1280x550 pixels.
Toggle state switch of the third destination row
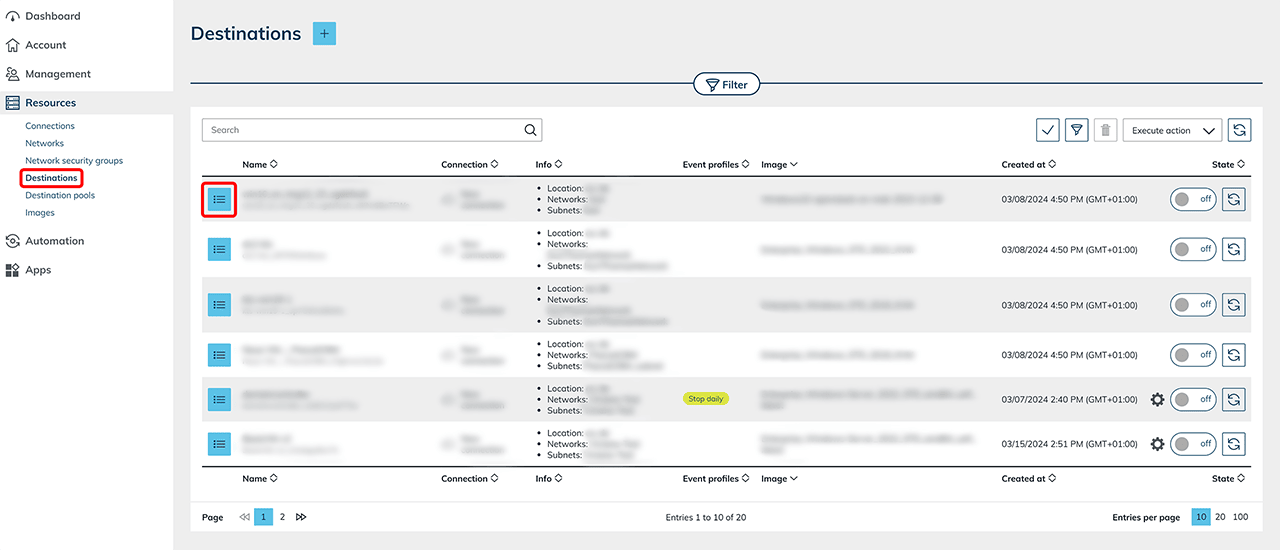1192,304
